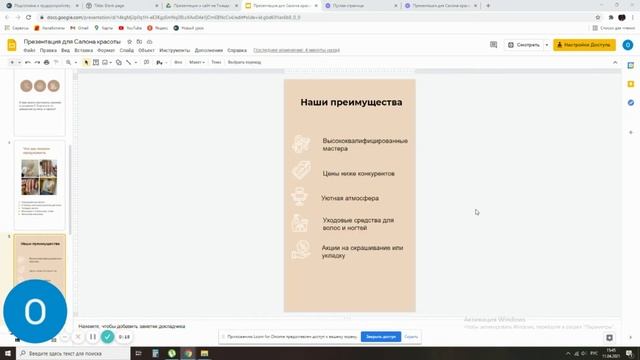Click the blue Закрыть доступ button
This screenshot has height=360, width=640.
tap(381, 337)
